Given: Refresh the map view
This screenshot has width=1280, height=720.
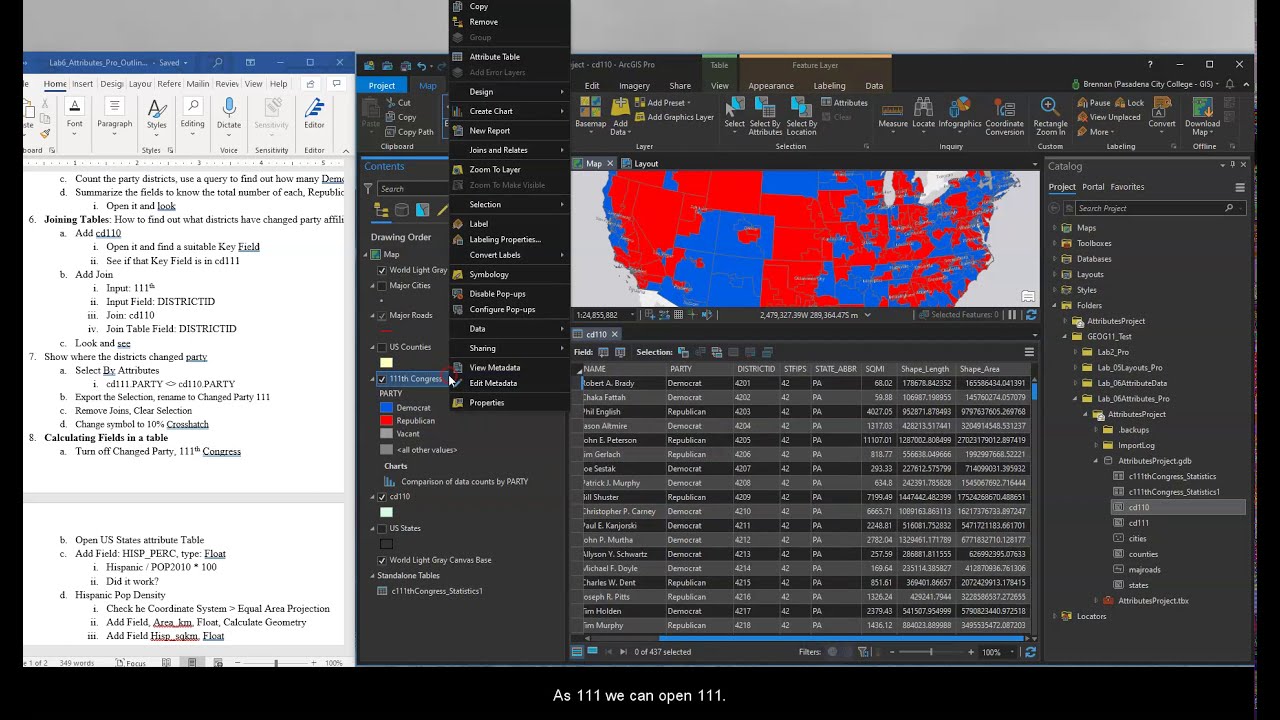Looking at the screenshot, I should [x=1031, y=315].
